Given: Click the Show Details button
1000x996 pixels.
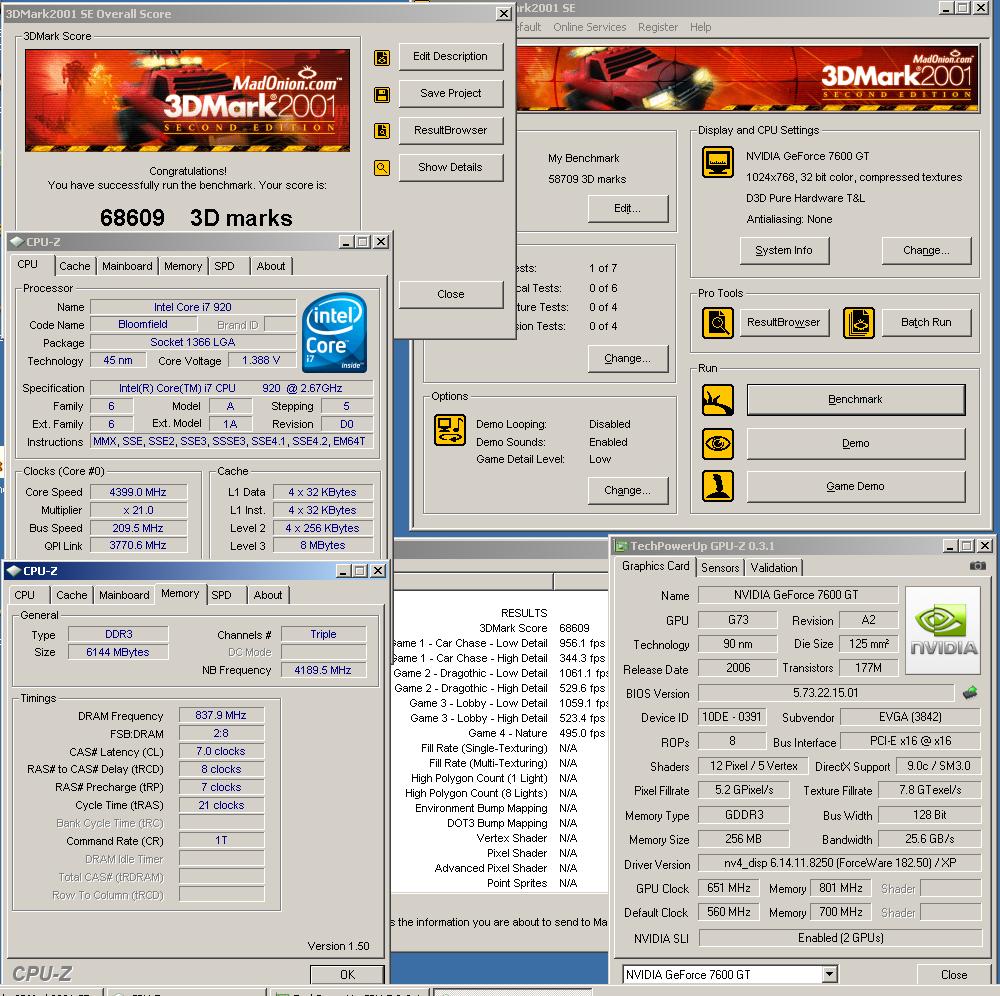Looking at the screenshot, I should click(450, 168).
